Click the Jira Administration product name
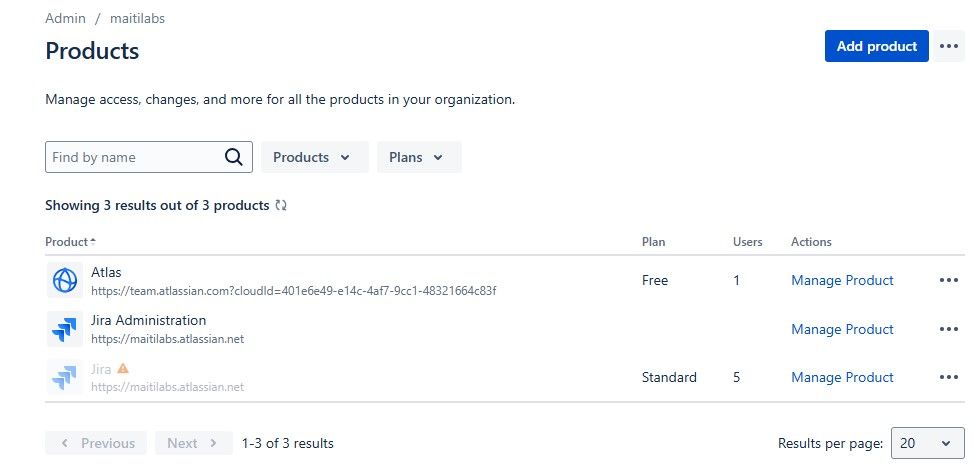979x466 pixels. coord(149,320)
